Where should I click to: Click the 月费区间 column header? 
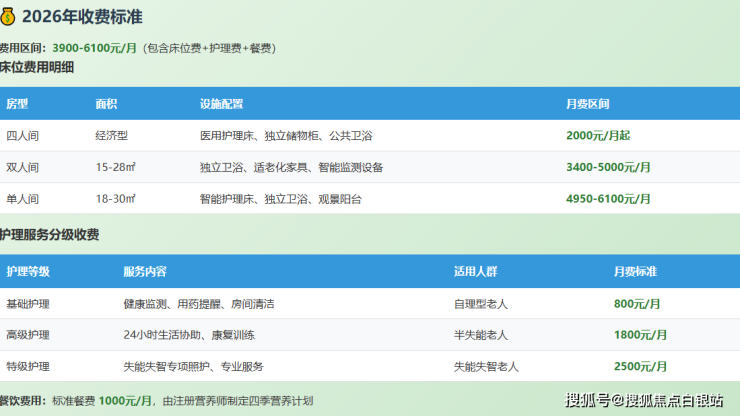pos(588,104)
